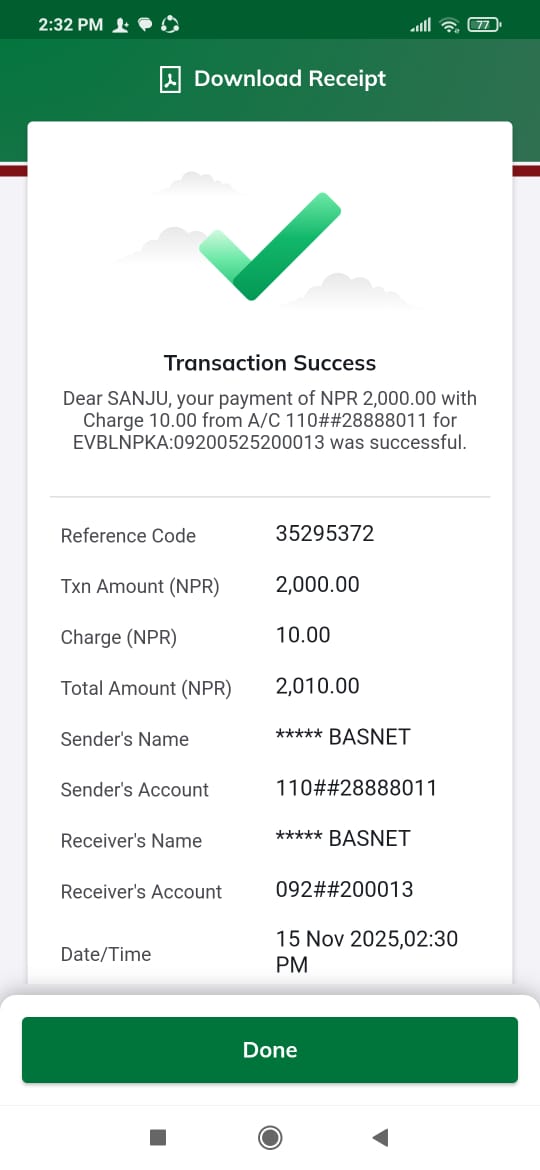
Task: Tap the sync circle notification icon
Action: click(x=171, y=25)
